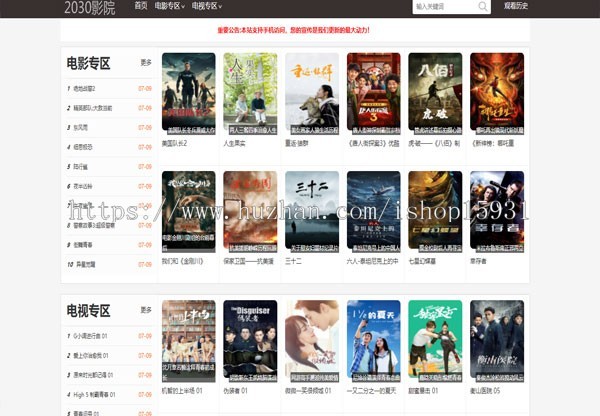Select rank 1 entry in TV ranking list
The image size is (600, 416).
(x=109, y=336)
